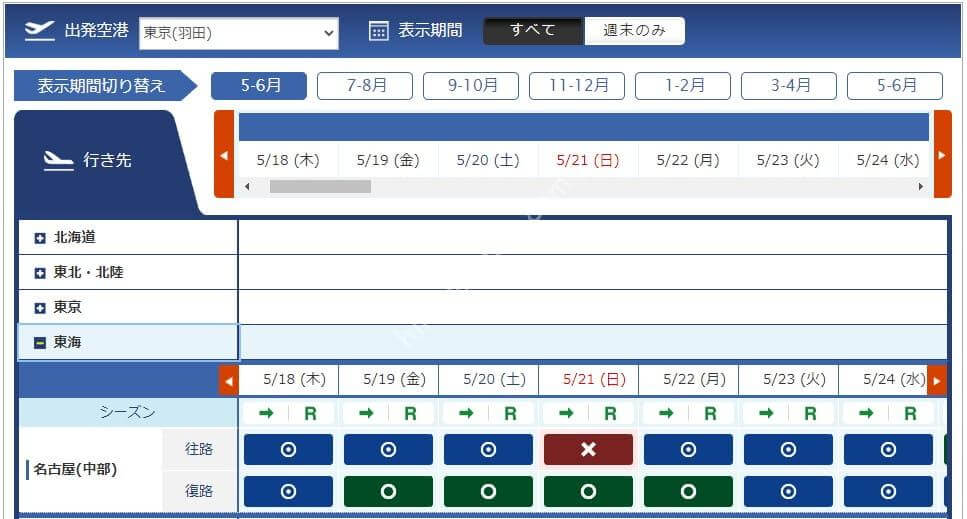Screen dimensions: 967x519
Task: Click the 5/21 (日) date in top header
Action: click(x=588, y=160)
